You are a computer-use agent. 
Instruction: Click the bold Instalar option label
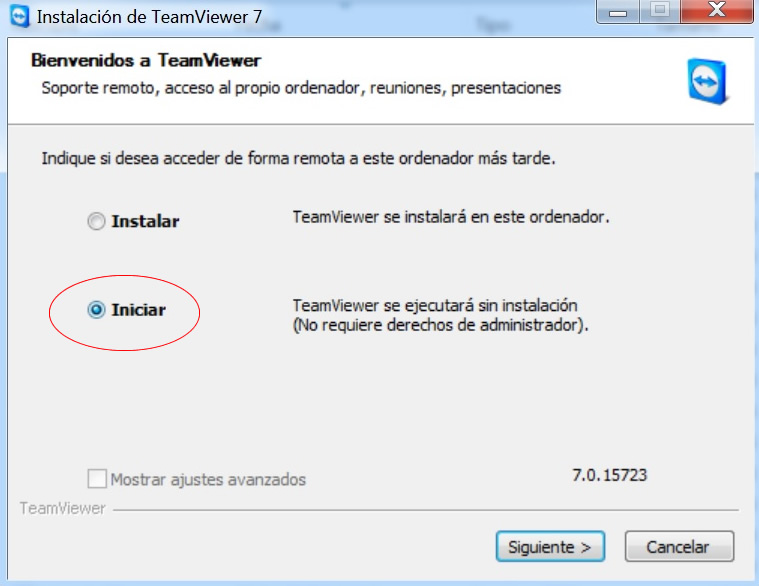tap(145, 222)
